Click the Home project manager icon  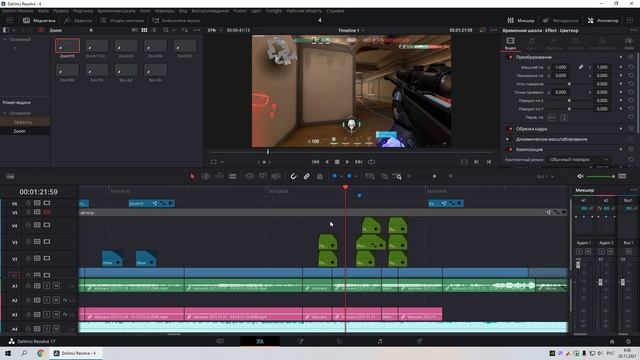pyautogui.click(x=612, y=341)
